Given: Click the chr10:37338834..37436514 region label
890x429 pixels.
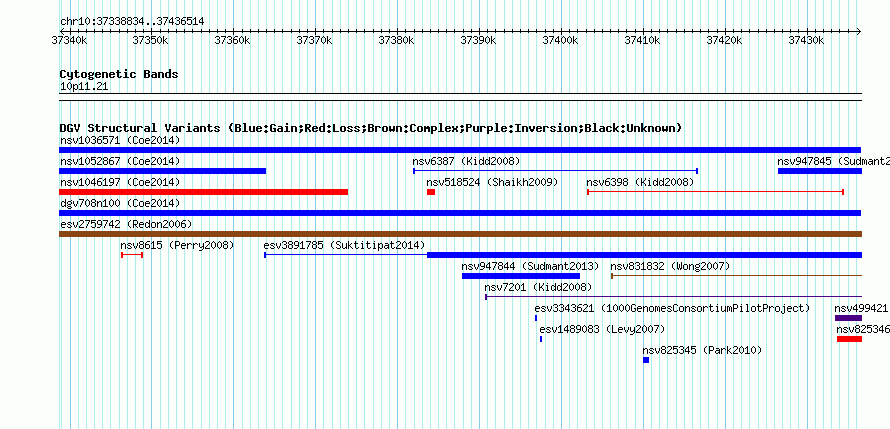Looking at the screenshot, I should coord(132,21).
